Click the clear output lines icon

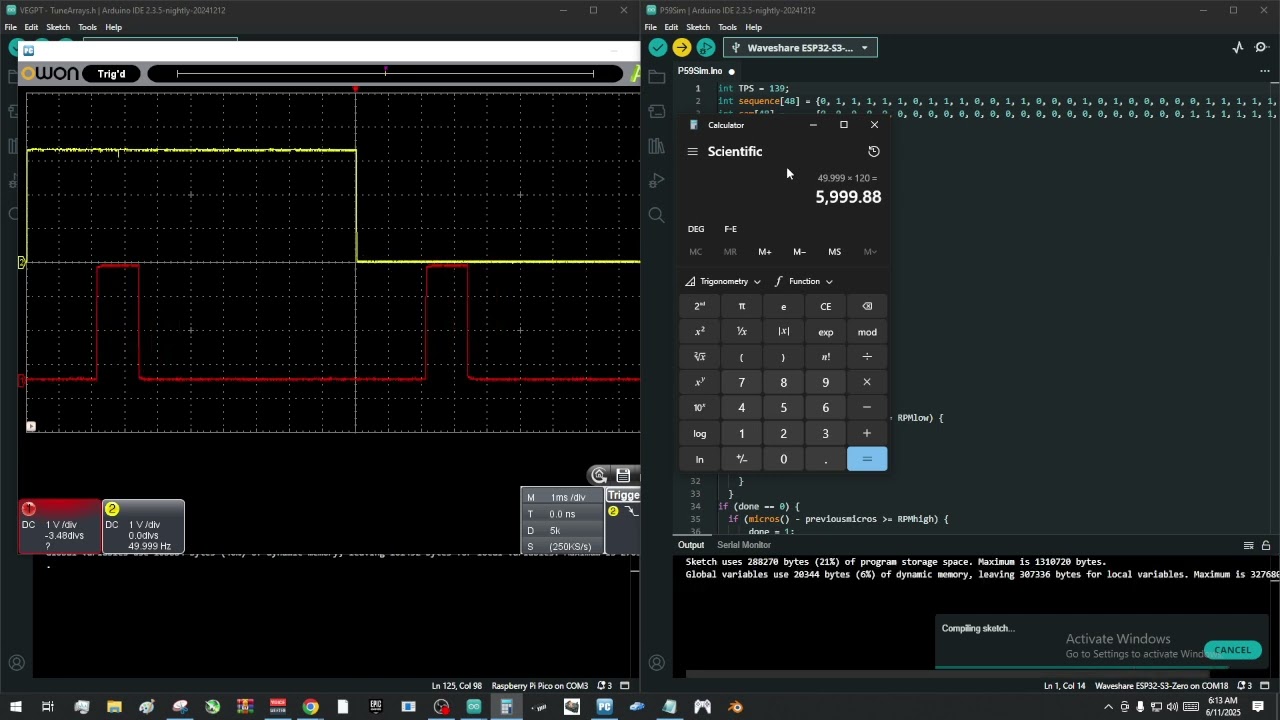pos(1248,545)
